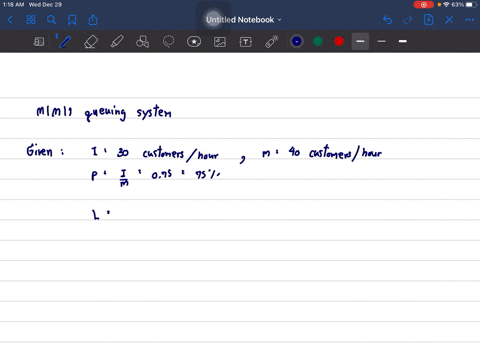Viewport: 480px width, 360px height.
Task: Add a new page
Action: point(428,20)
